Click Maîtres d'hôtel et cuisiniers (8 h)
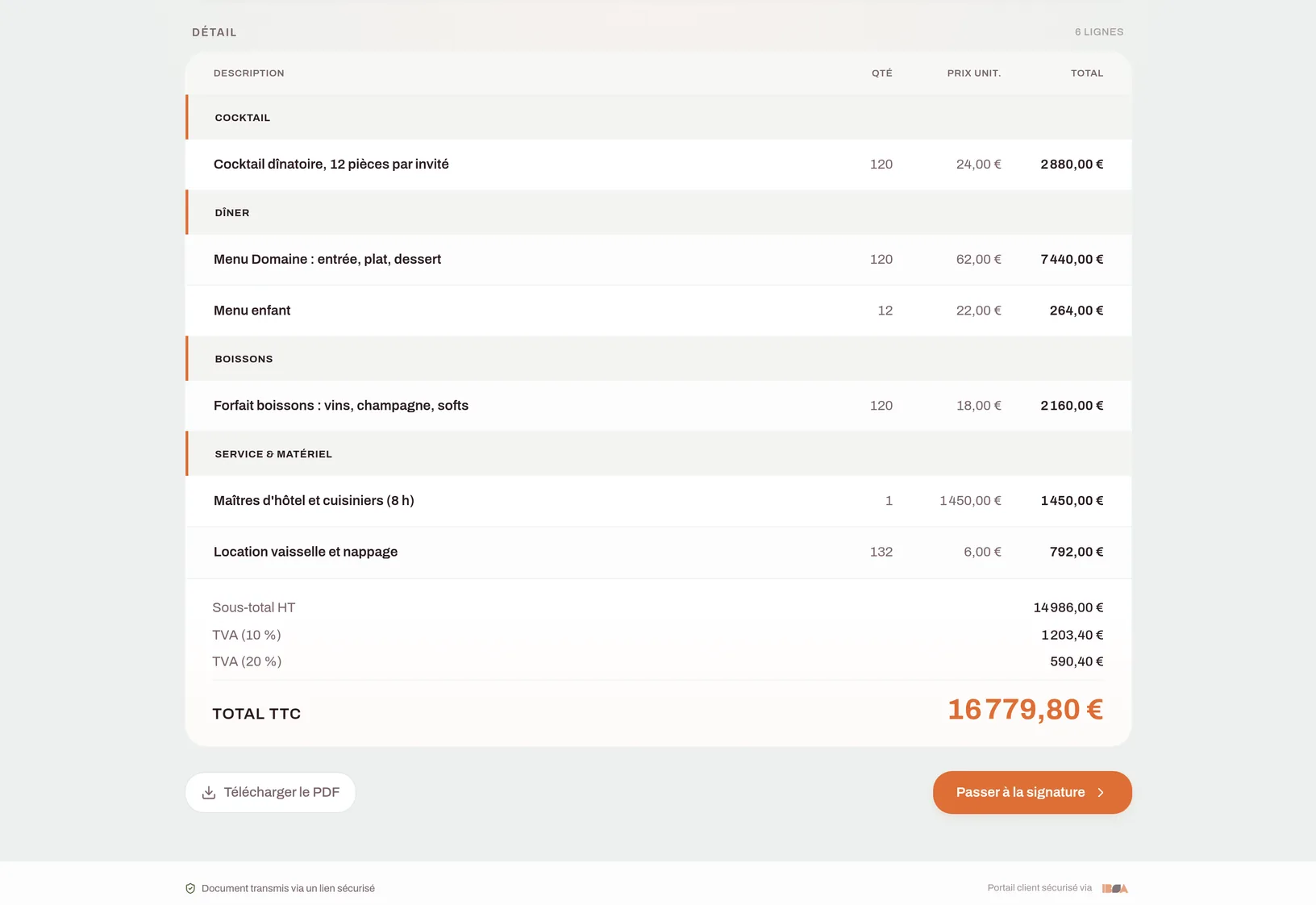Viewport: 1316px width, 905px height. pyautogui.click(x=314, y=501)
